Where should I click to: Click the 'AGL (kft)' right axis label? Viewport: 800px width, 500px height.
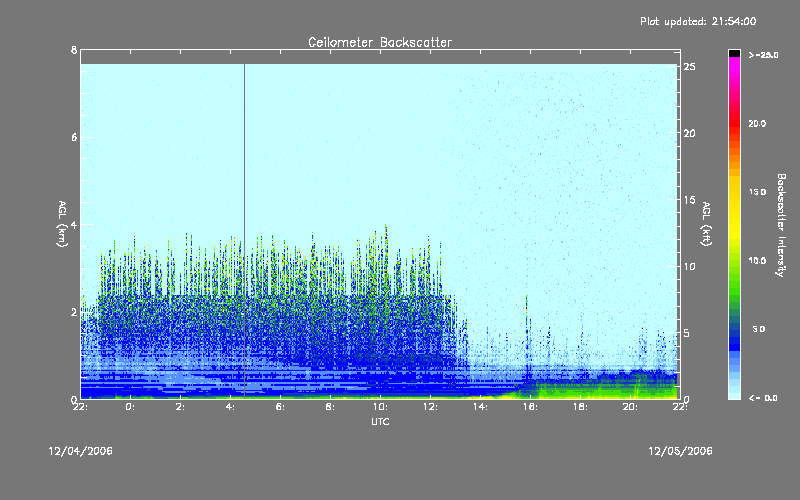(706, 224)
